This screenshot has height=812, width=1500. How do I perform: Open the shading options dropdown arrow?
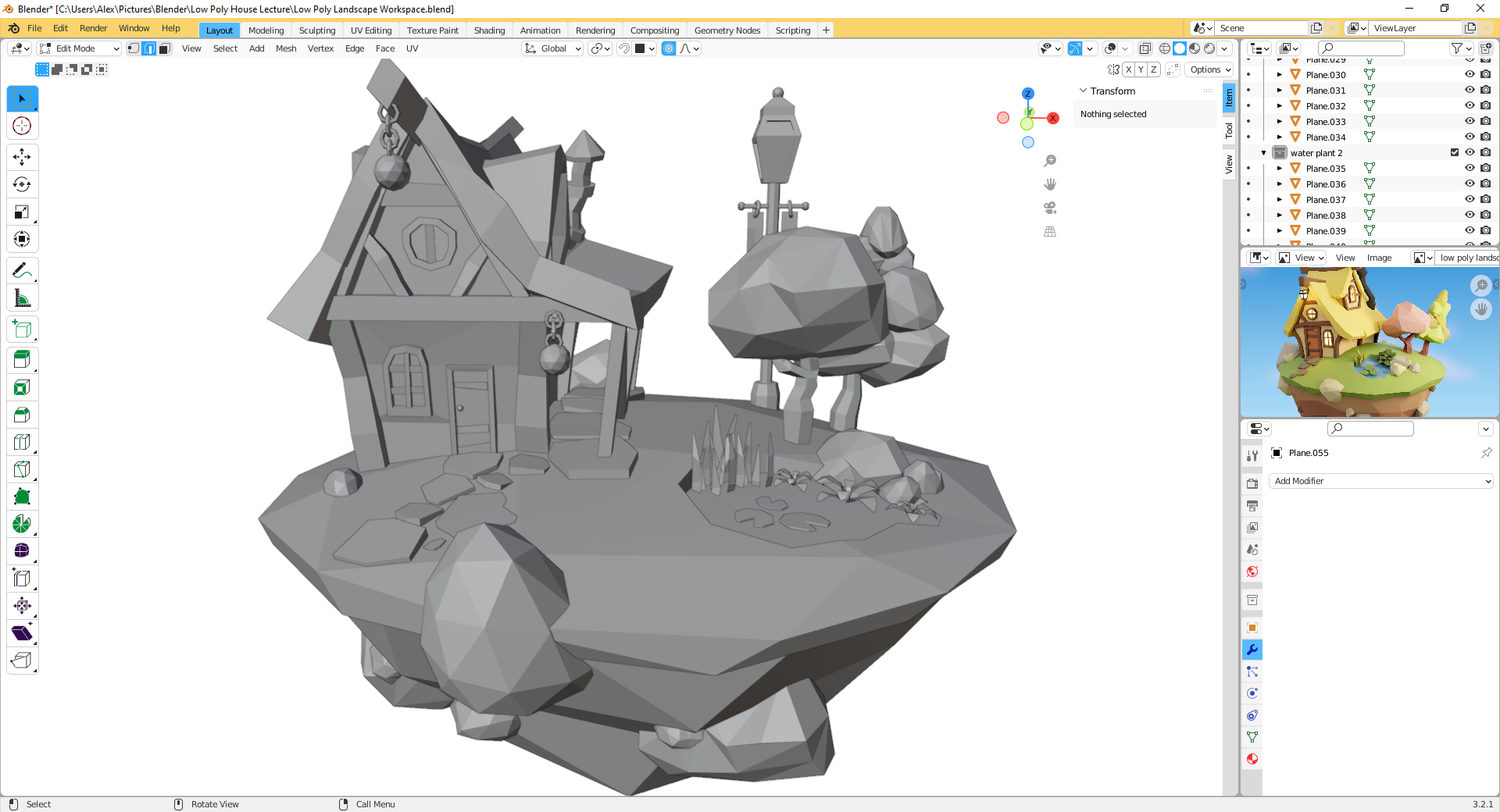click(1225, 48)
